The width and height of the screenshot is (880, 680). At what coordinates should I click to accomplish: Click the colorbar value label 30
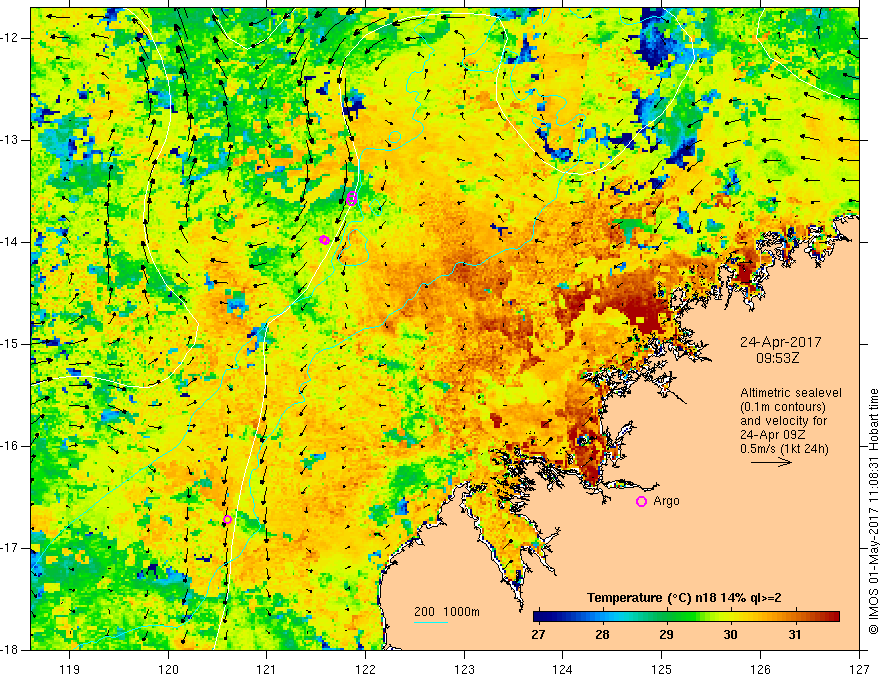point(730,635)
